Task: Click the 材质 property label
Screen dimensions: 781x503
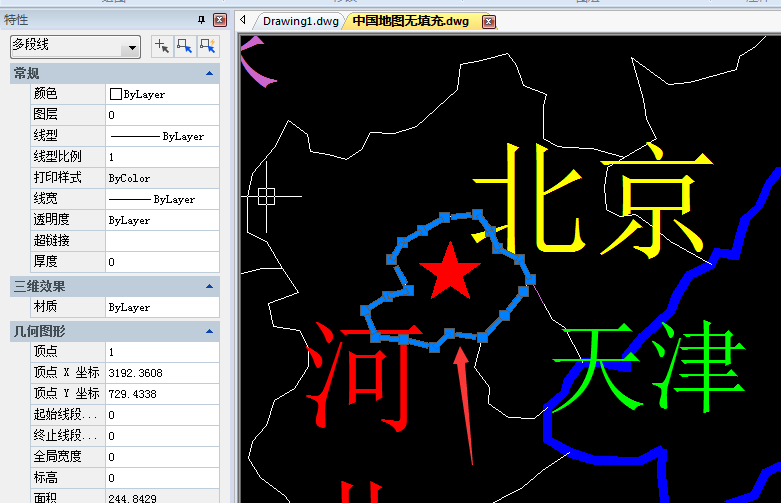Action: [x=45, y=307]
